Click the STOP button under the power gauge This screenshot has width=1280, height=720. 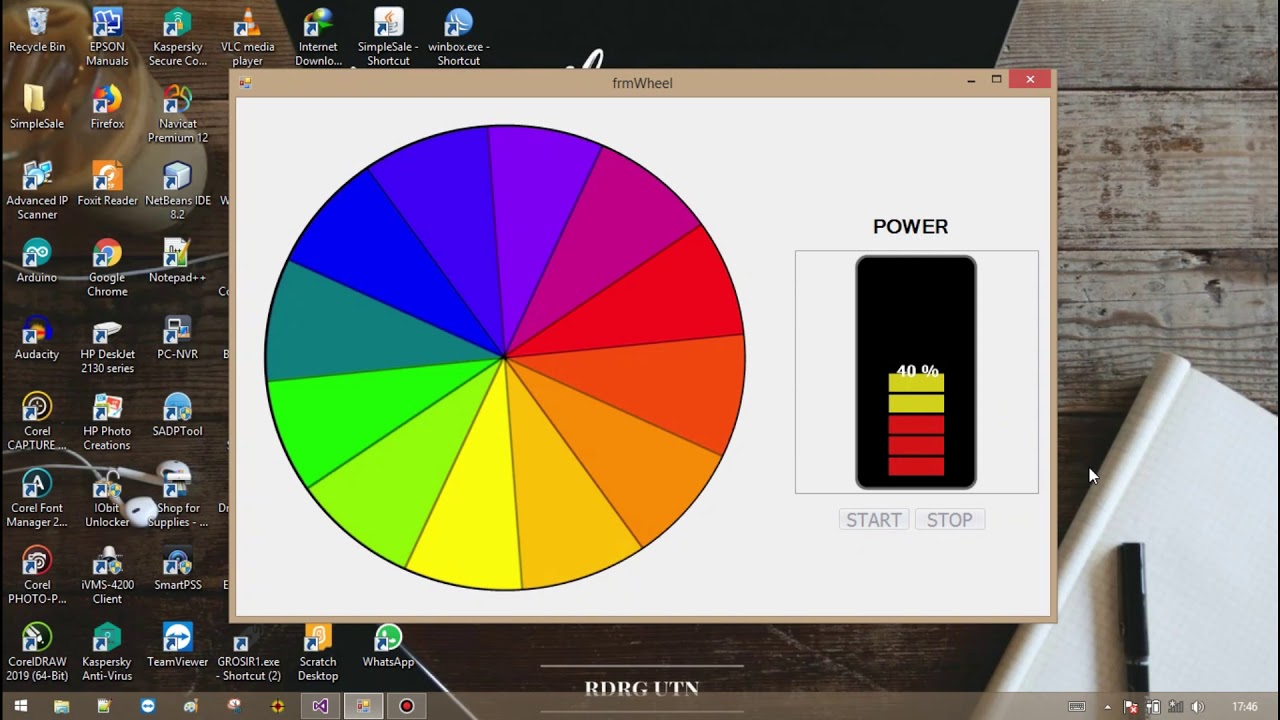(949, 520)
